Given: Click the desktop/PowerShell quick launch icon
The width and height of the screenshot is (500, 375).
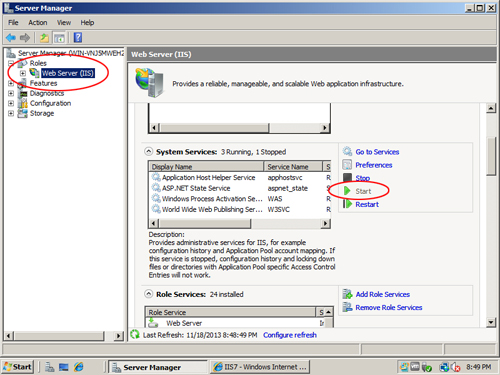Looking at the screenshot, I should 64,367.
